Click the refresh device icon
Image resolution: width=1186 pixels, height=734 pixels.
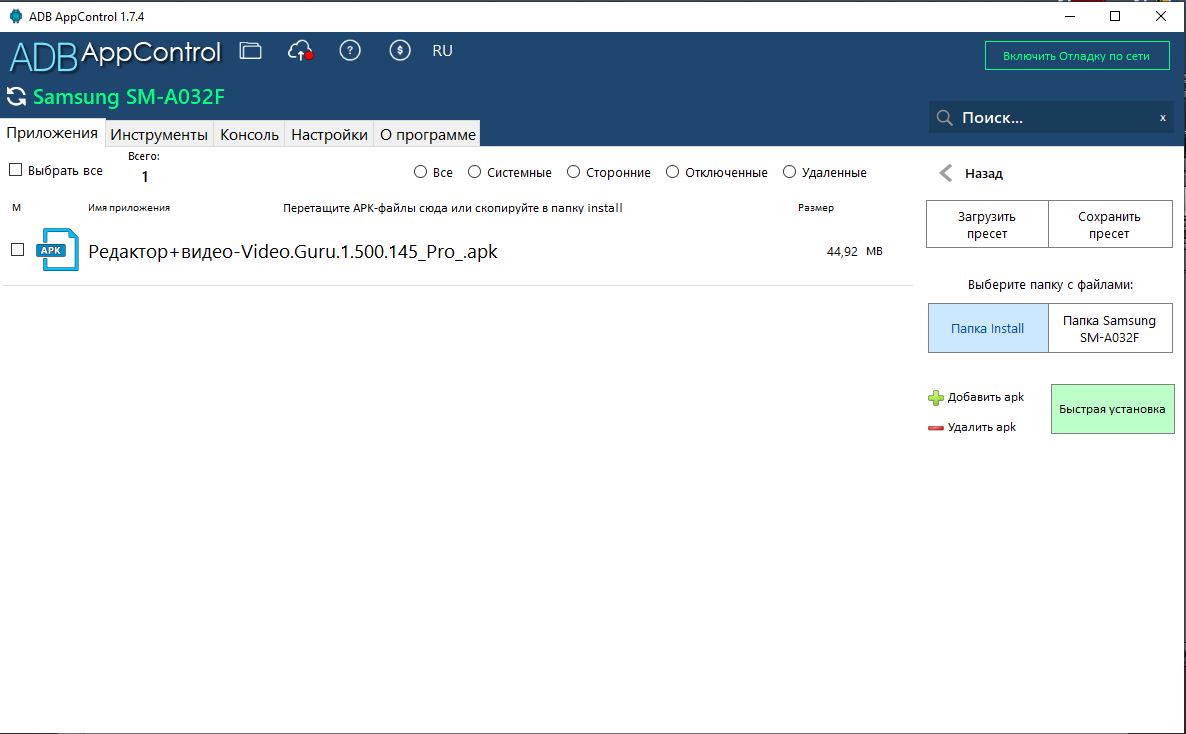16,97
